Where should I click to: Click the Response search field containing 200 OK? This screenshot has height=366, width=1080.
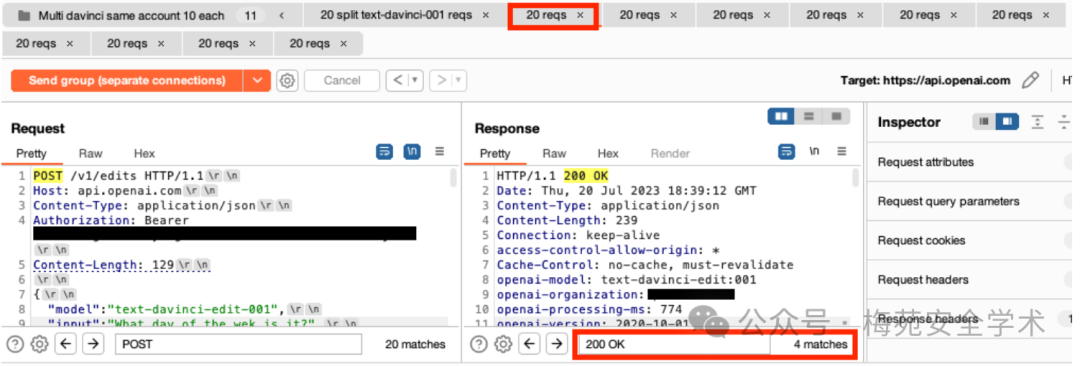[x=674, y=343]
